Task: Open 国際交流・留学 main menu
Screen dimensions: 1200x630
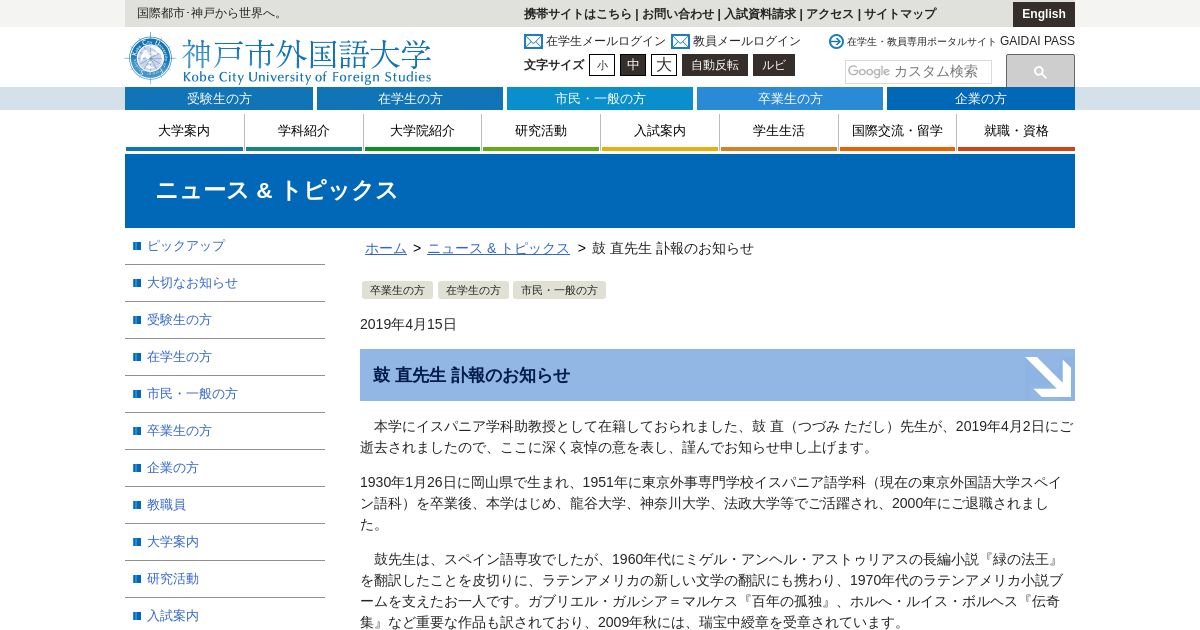Action: click(897, 131)
